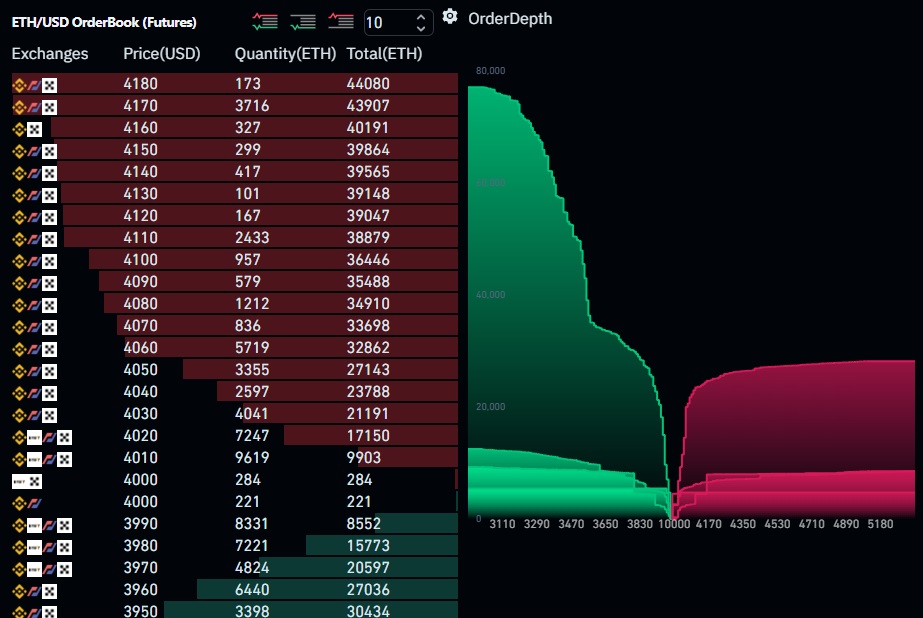
Task: Click the 80,000 y-axis label
Action: (x=490, y=71)
